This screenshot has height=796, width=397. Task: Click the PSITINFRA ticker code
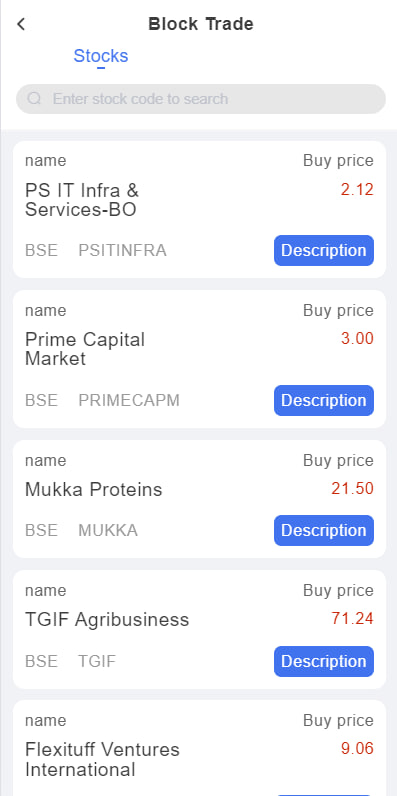click(x=122, y=250)
